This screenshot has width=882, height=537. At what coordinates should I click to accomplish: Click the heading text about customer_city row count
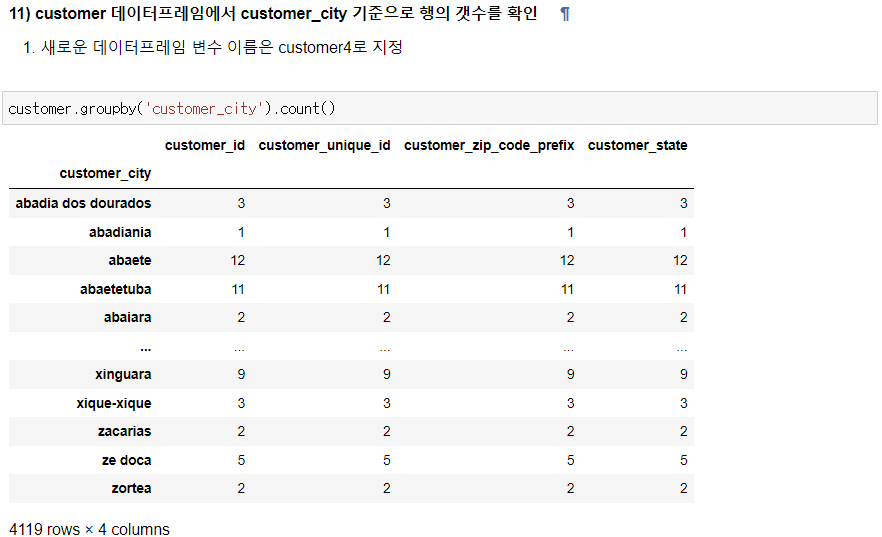[x=273, y=13]
